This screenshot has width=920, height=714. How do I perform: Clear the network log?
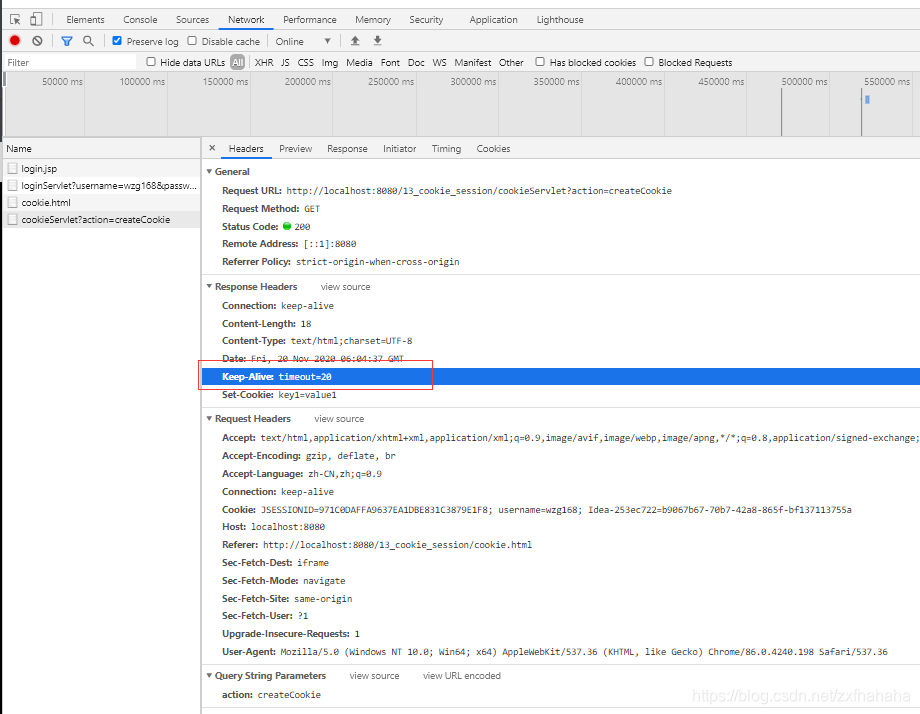tap(38, 40)
